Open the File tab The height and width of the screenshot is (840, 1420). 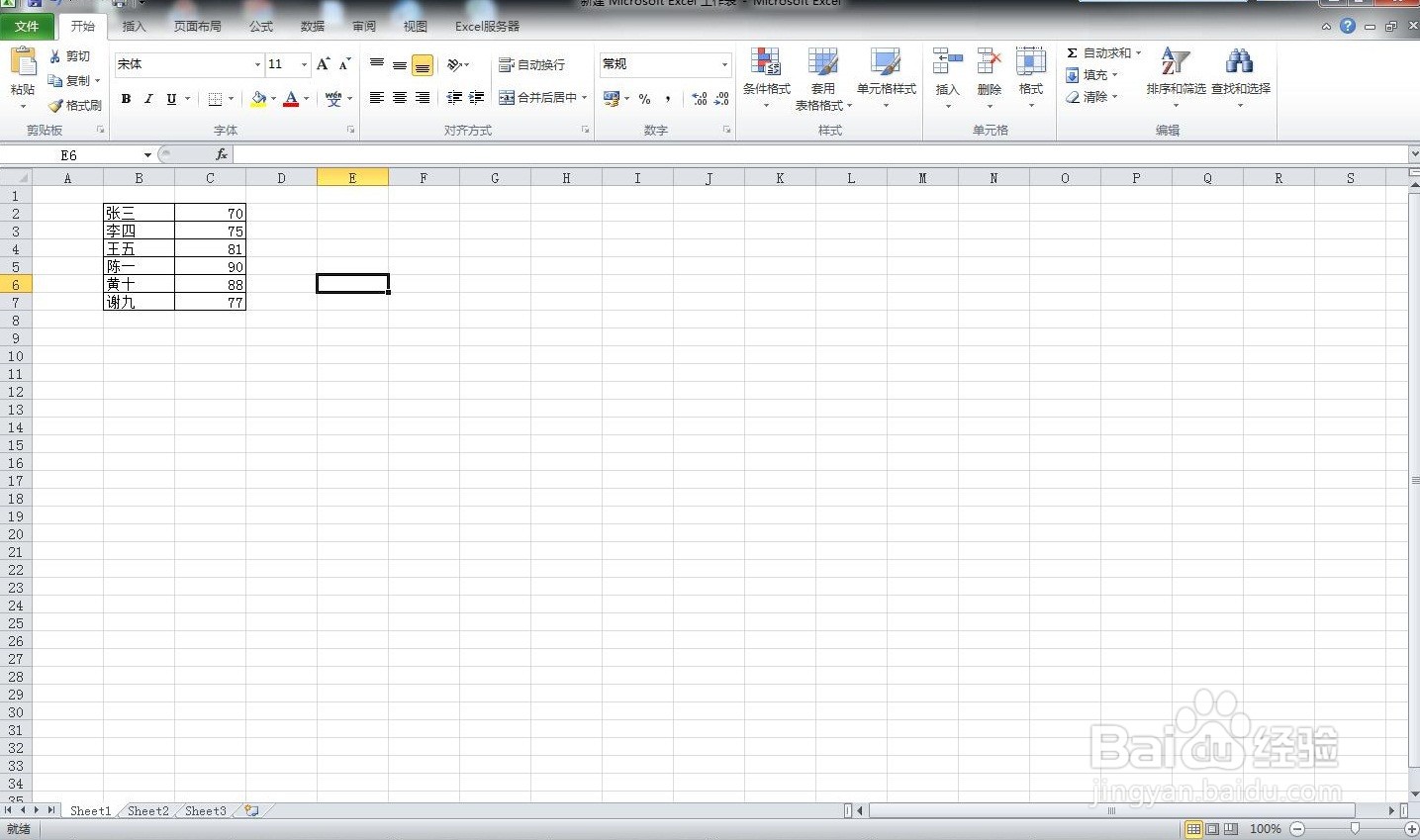pos(27,26)
